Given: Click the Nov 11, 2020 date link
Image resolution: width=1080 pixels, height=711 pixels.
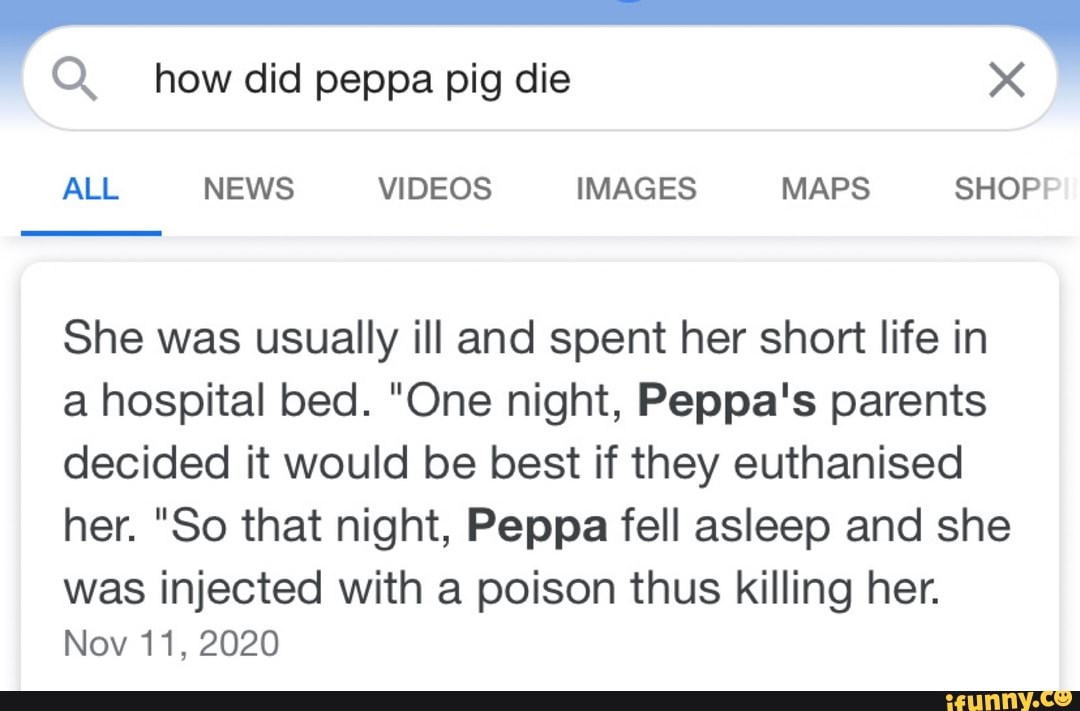Looking at the screenshot, I should (170, 643).
